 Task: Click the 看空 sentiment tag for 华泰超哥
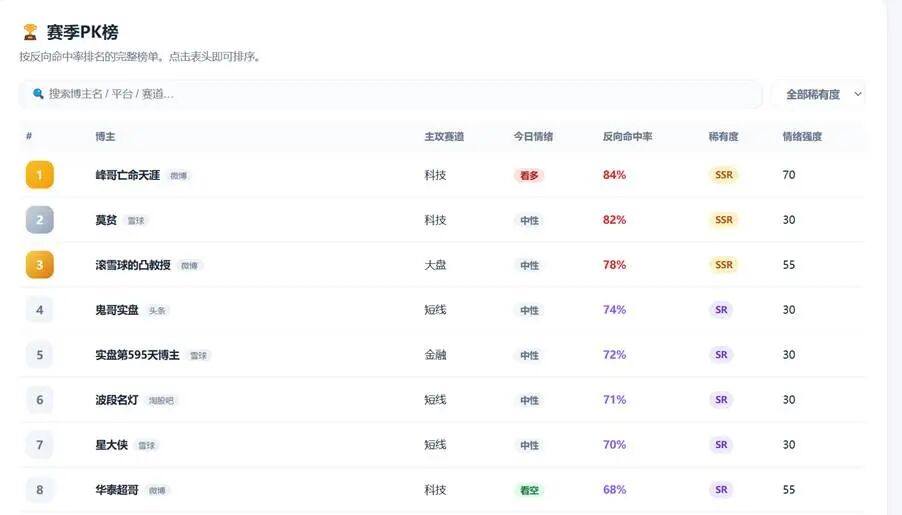click(529, 490)
